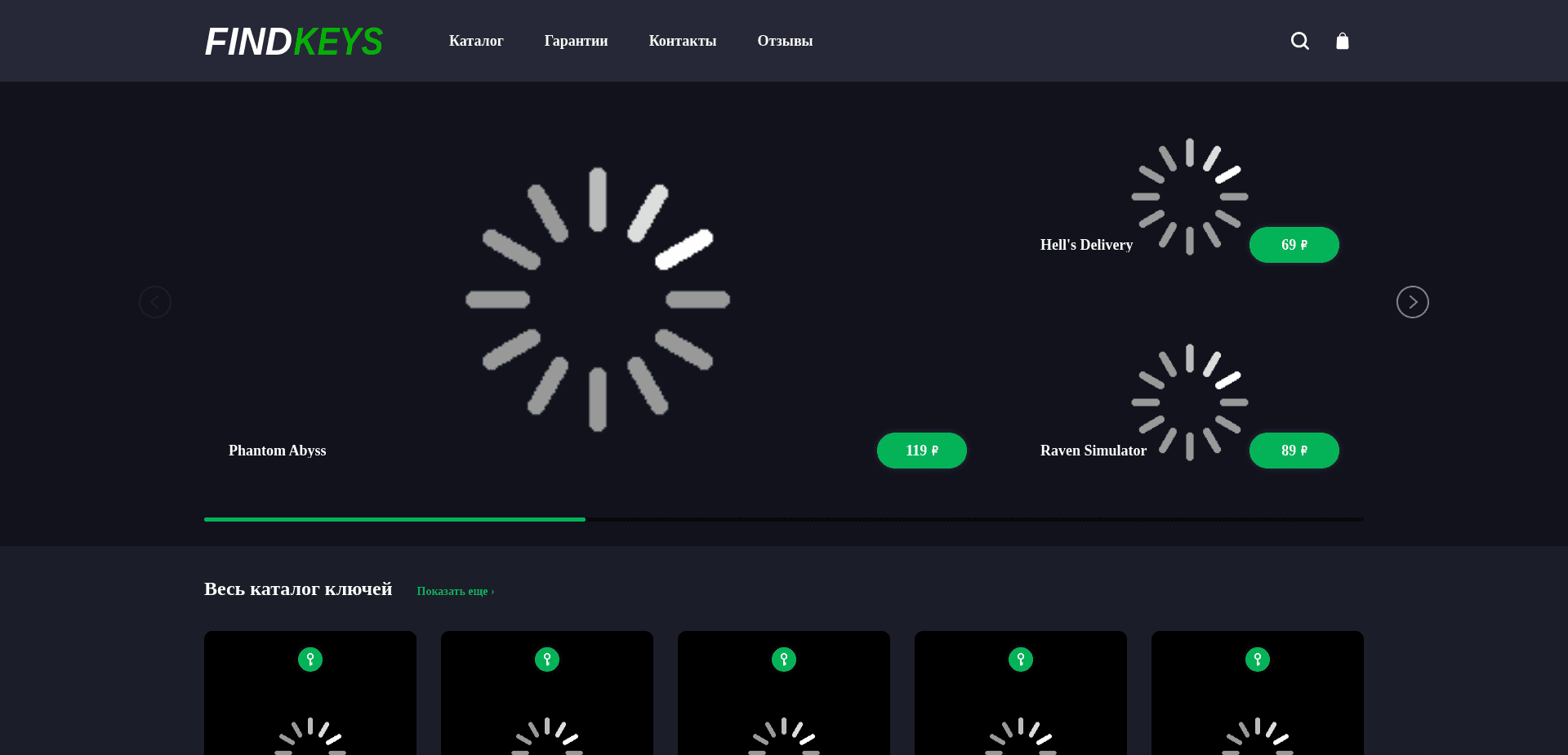1568x755 pixels.
Task: Open the Контакты page
Action: pos(683,41)
